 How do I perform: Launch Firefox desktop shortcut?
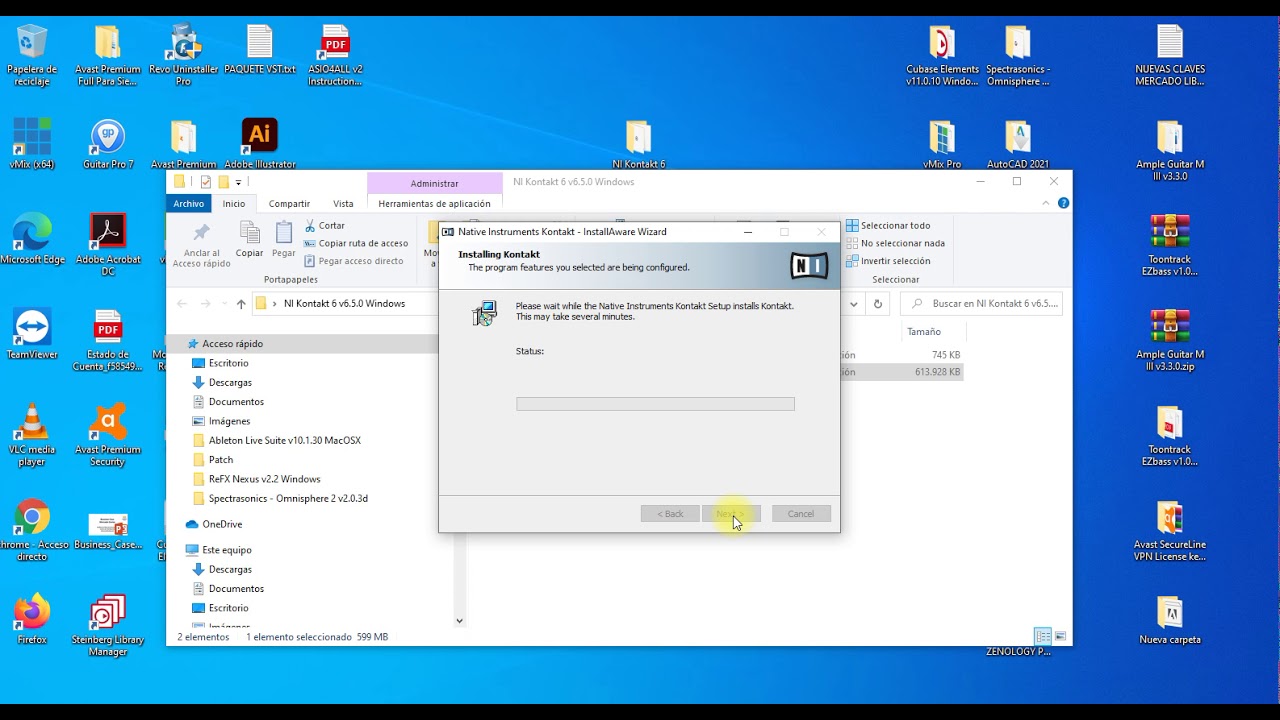[x=32, y=619]
